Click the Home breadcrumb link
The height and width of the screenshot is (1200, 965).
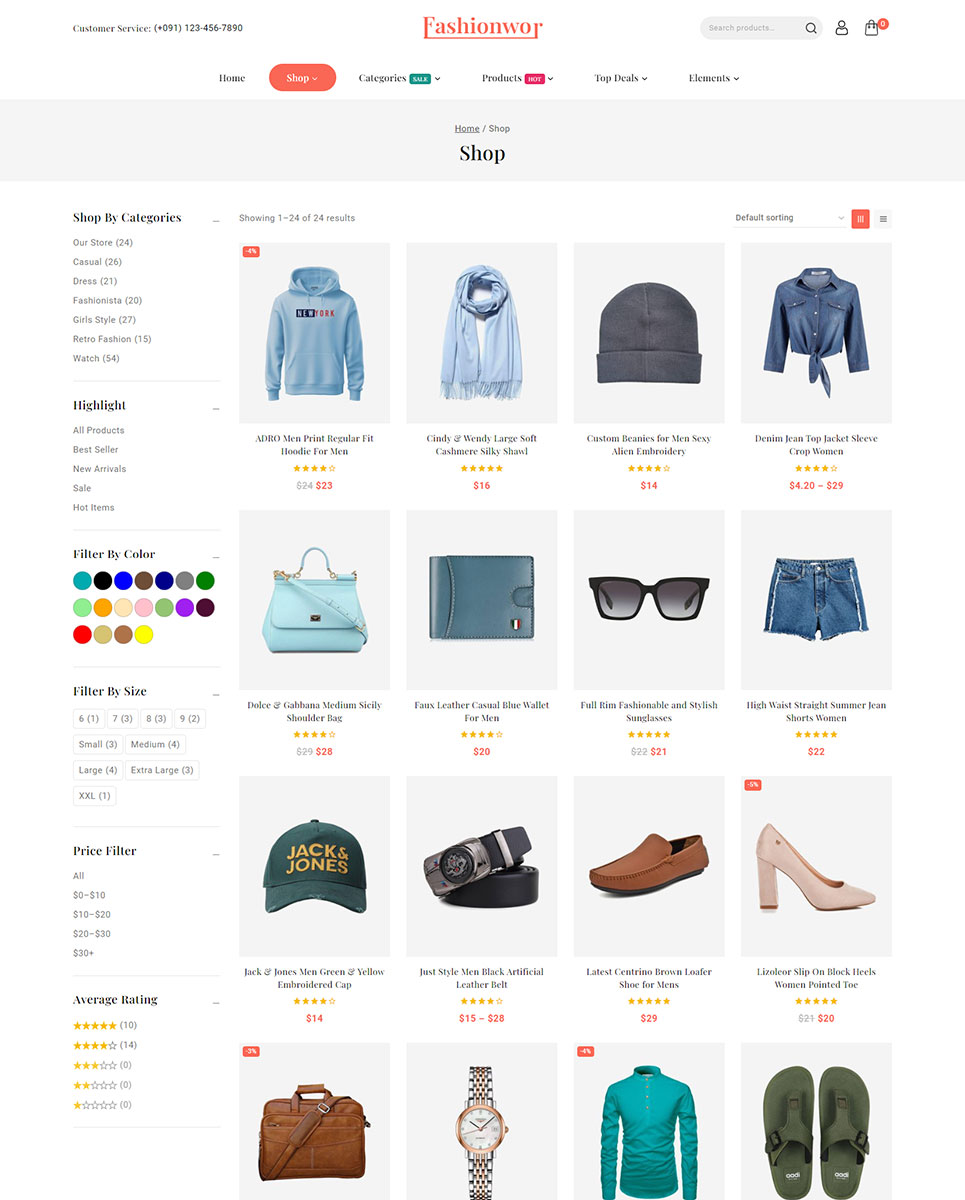(467, 129)
